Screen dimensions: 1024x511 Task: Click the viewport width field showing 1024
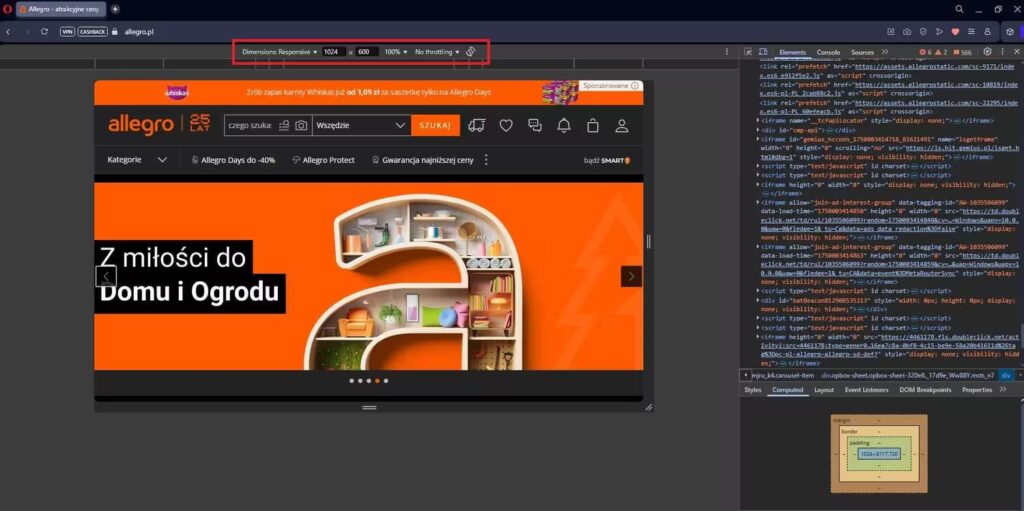click(334, 52)
